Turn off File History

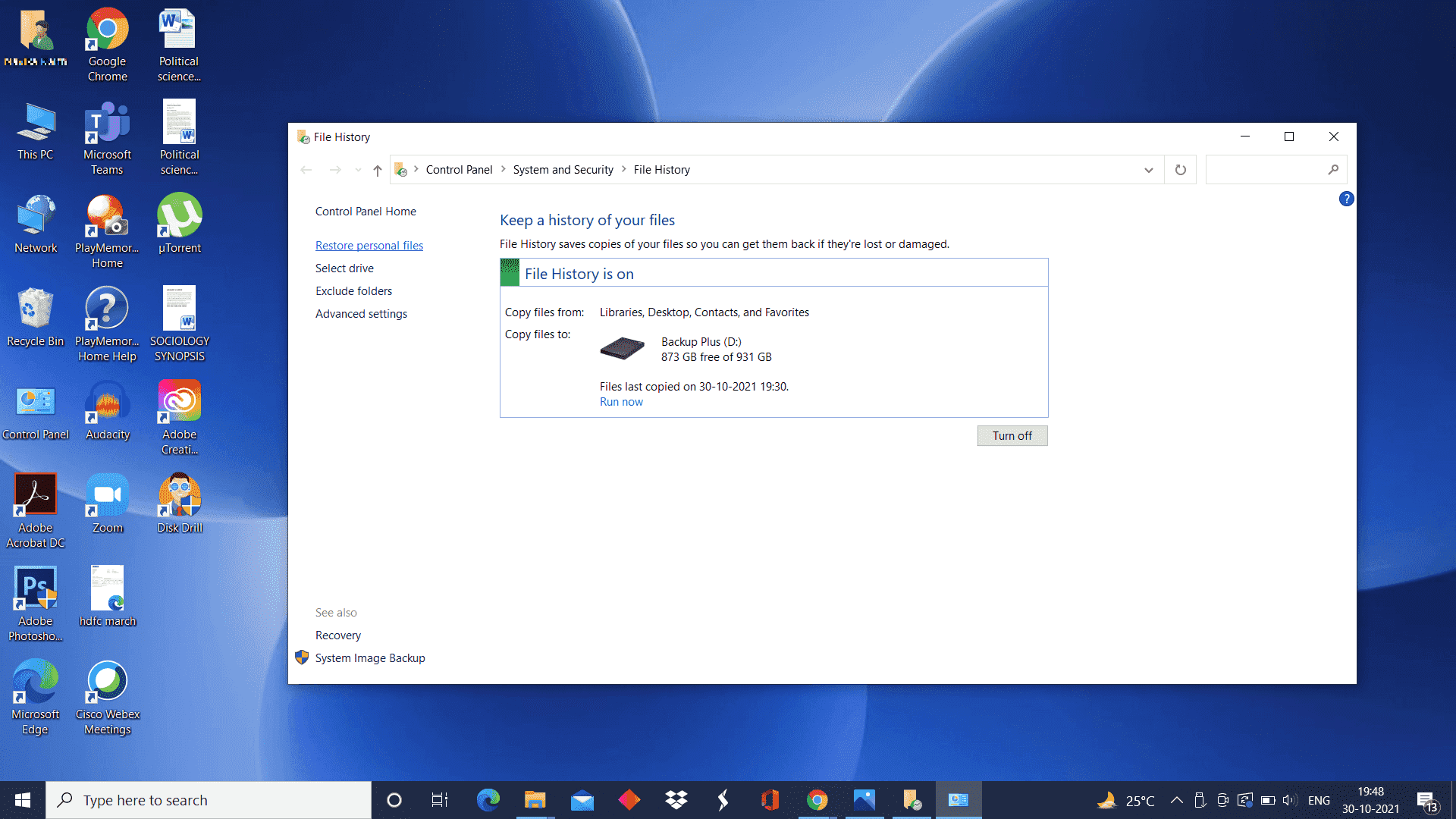click(x=1012, y=435)
